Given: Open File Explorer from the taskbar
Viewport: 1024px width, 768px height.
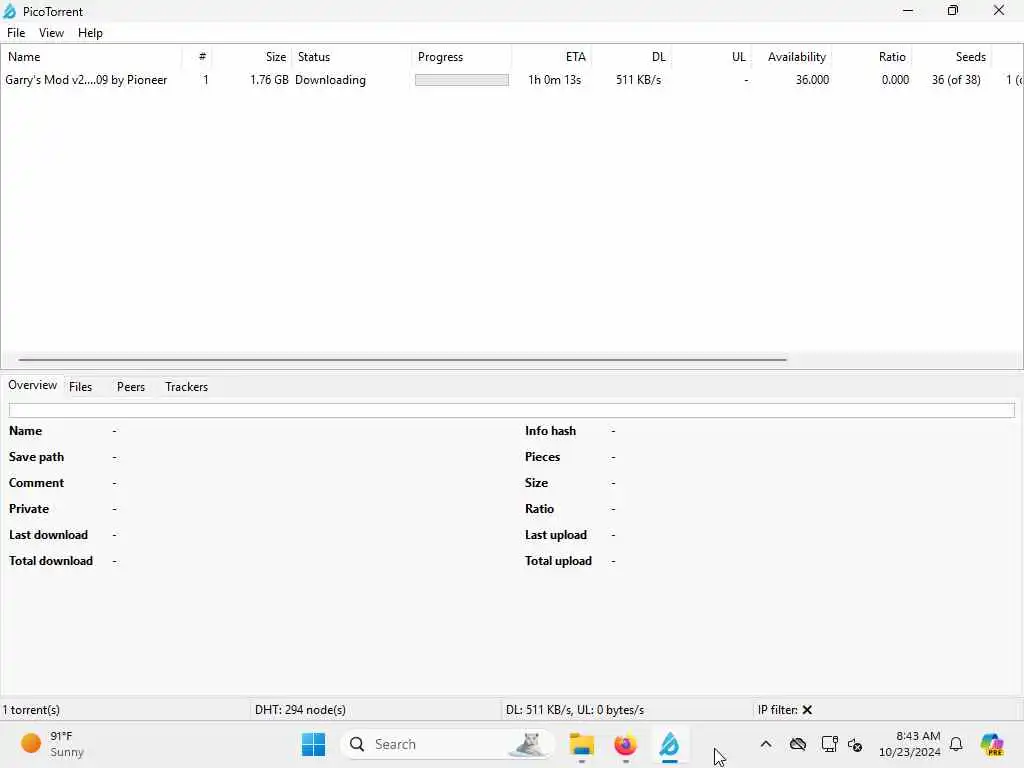Looking at the screenshot, I should (581, 744).
